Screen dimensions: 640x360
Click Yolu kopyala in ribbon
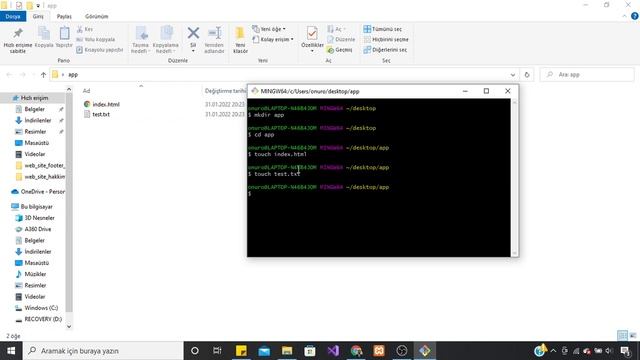(x=95, y=40)
